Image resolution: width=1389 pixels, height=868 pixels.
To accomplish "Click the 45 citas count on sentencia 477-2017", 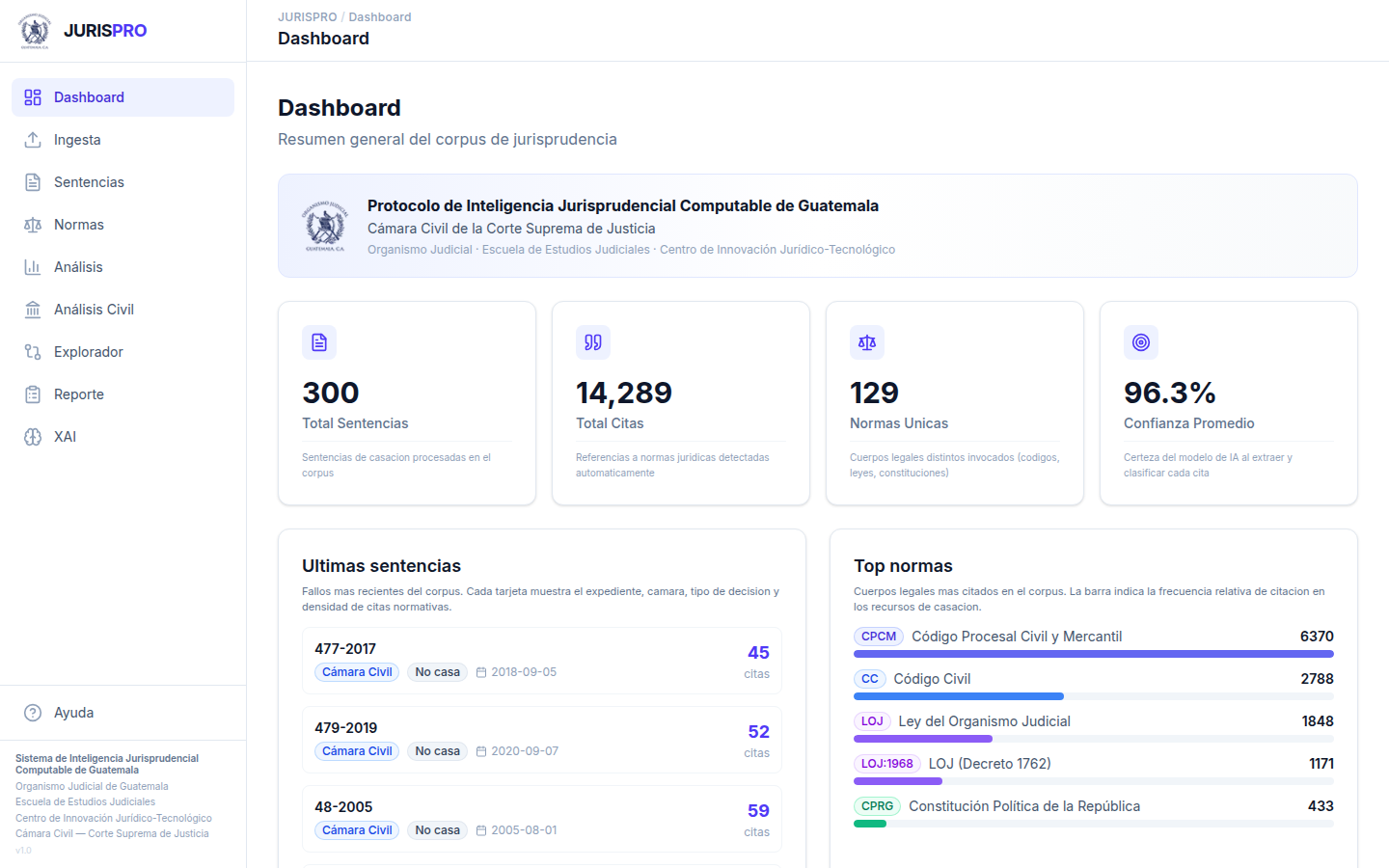I will [757, 659].
